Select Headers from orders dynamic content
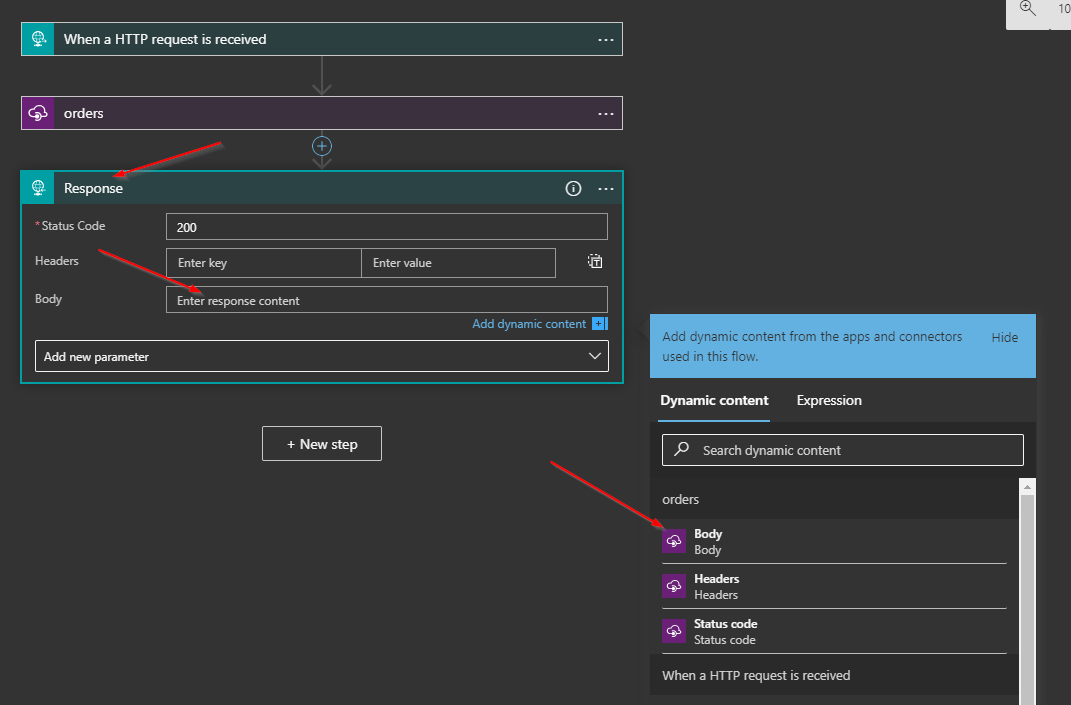Screen dimensions: 1071x705 coord(716,586)
